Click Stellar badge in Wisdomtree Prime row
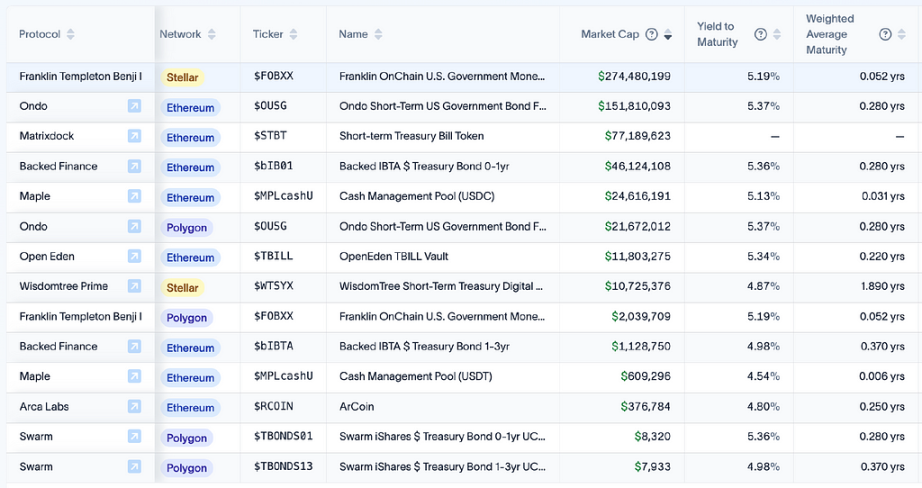 point(182,288)
